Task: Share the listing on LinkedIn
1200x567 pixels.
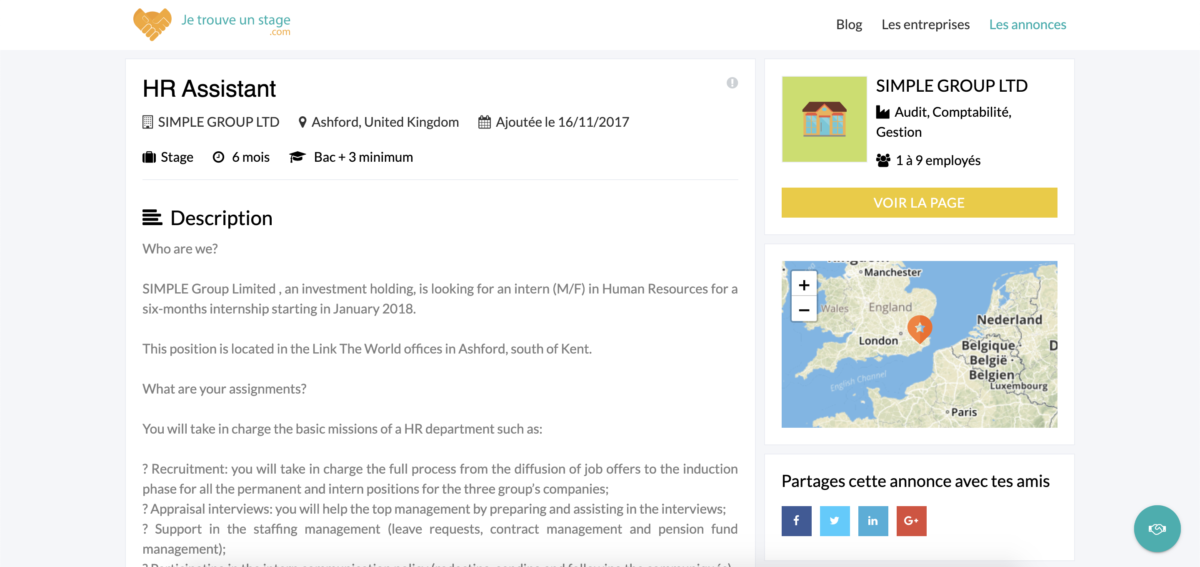Action: (x=873, y=521)
